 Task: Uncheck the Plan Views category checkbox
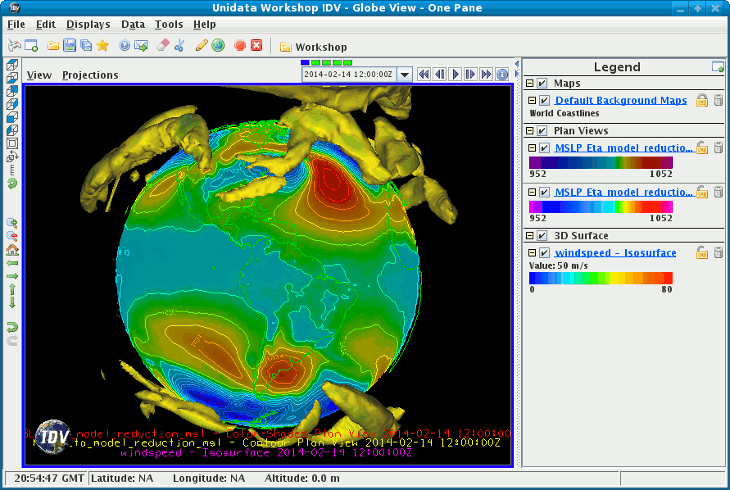click(x=542, y=131)
